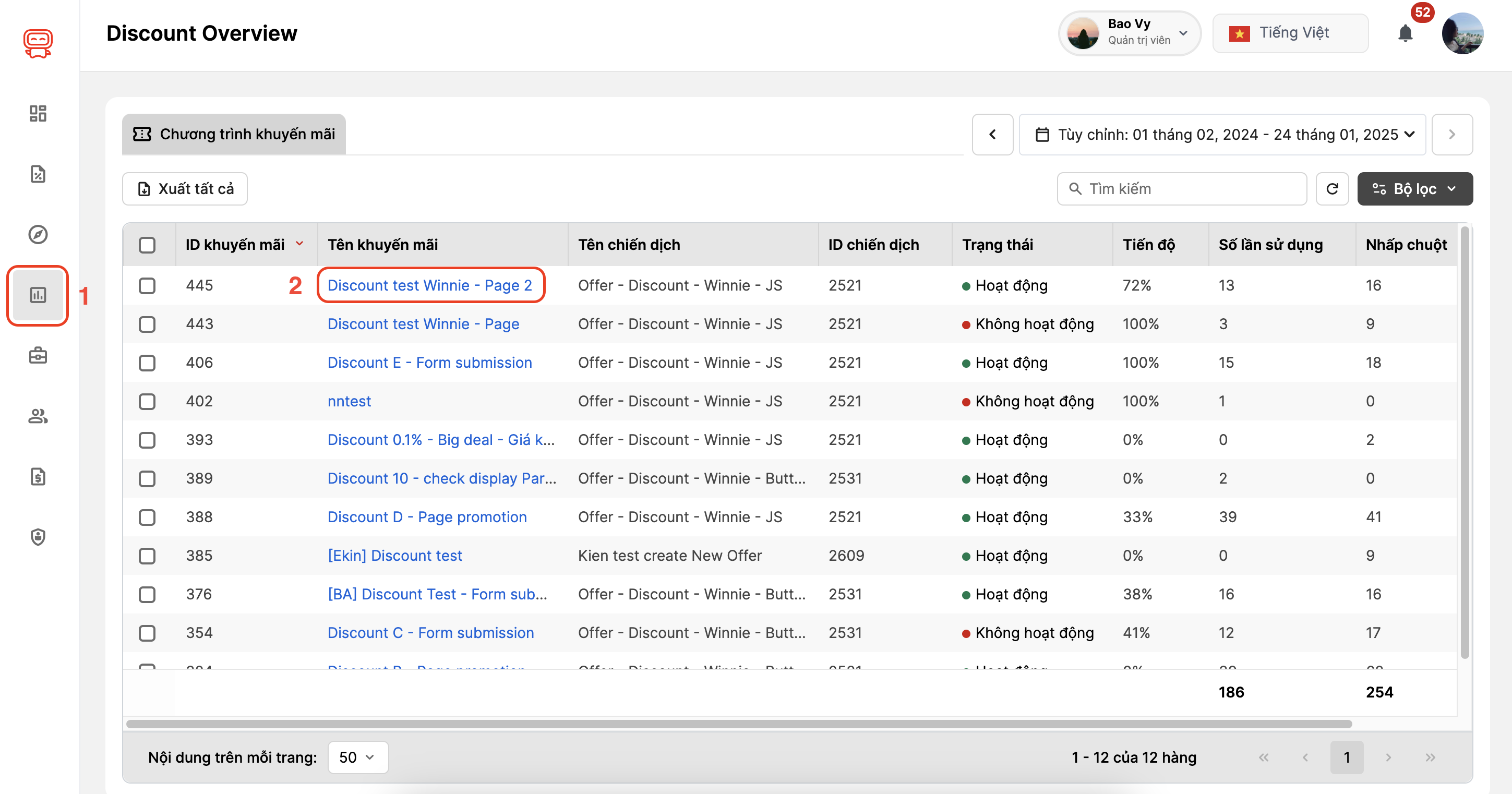Click the percent document sidebar icon

[x=38, y=174]
